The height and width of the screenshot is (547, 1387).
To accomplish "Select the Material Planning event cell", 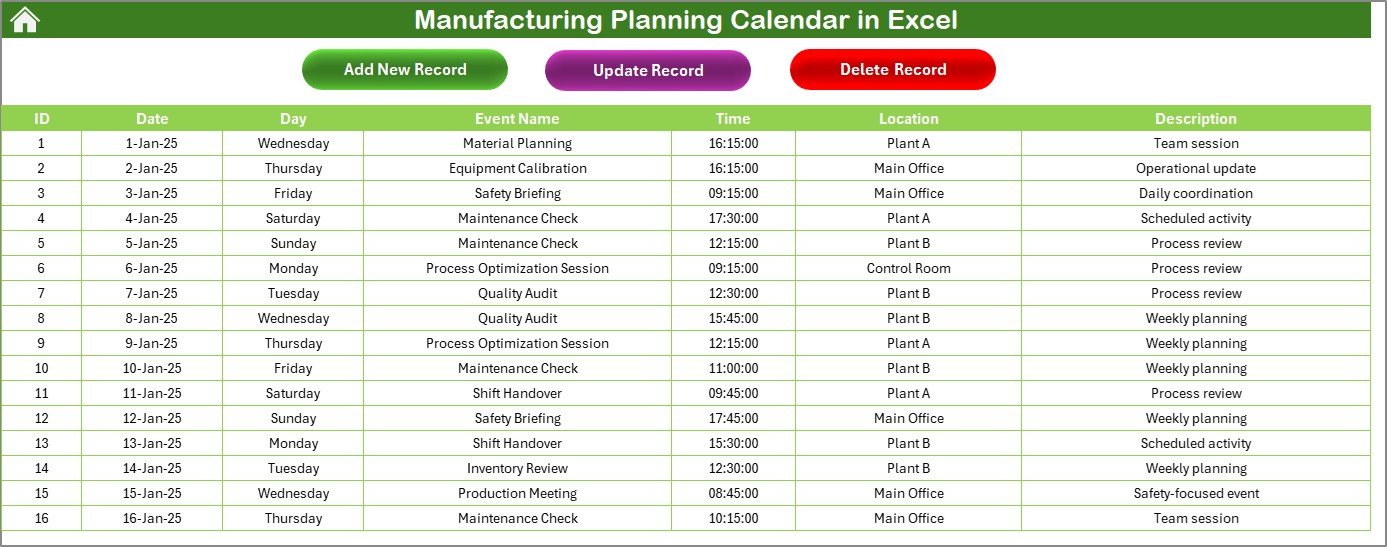I will 517,143.
